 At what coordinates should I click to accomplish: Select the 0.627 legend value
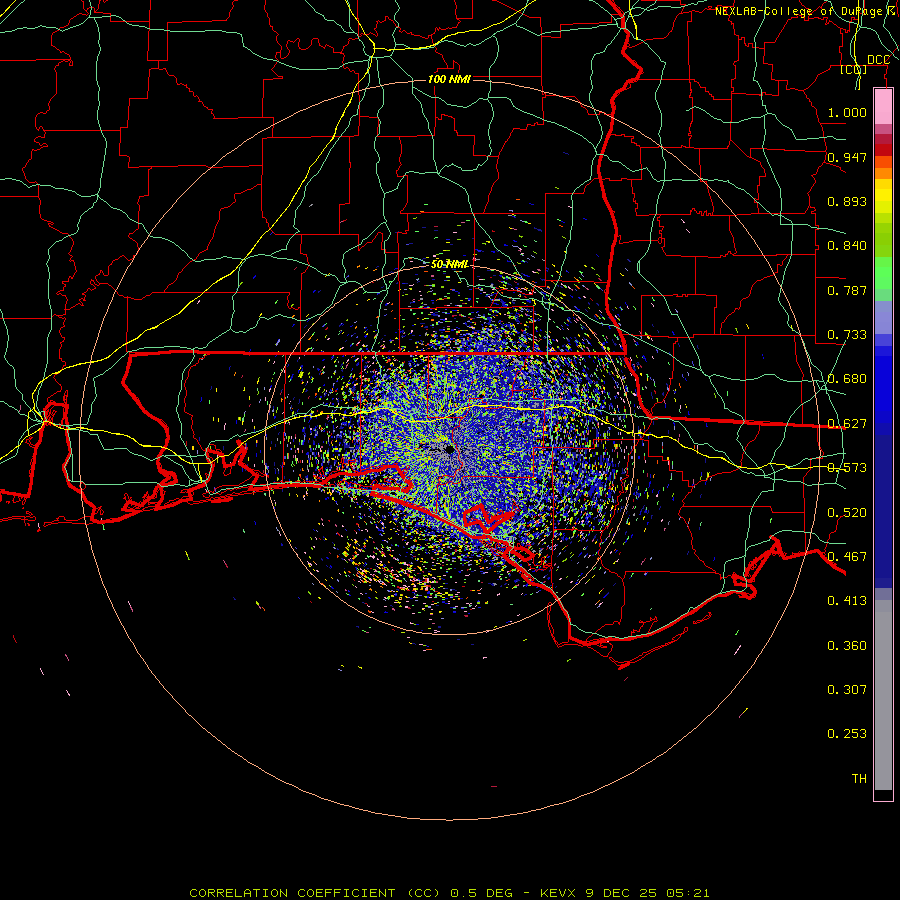tap(847, 424)
